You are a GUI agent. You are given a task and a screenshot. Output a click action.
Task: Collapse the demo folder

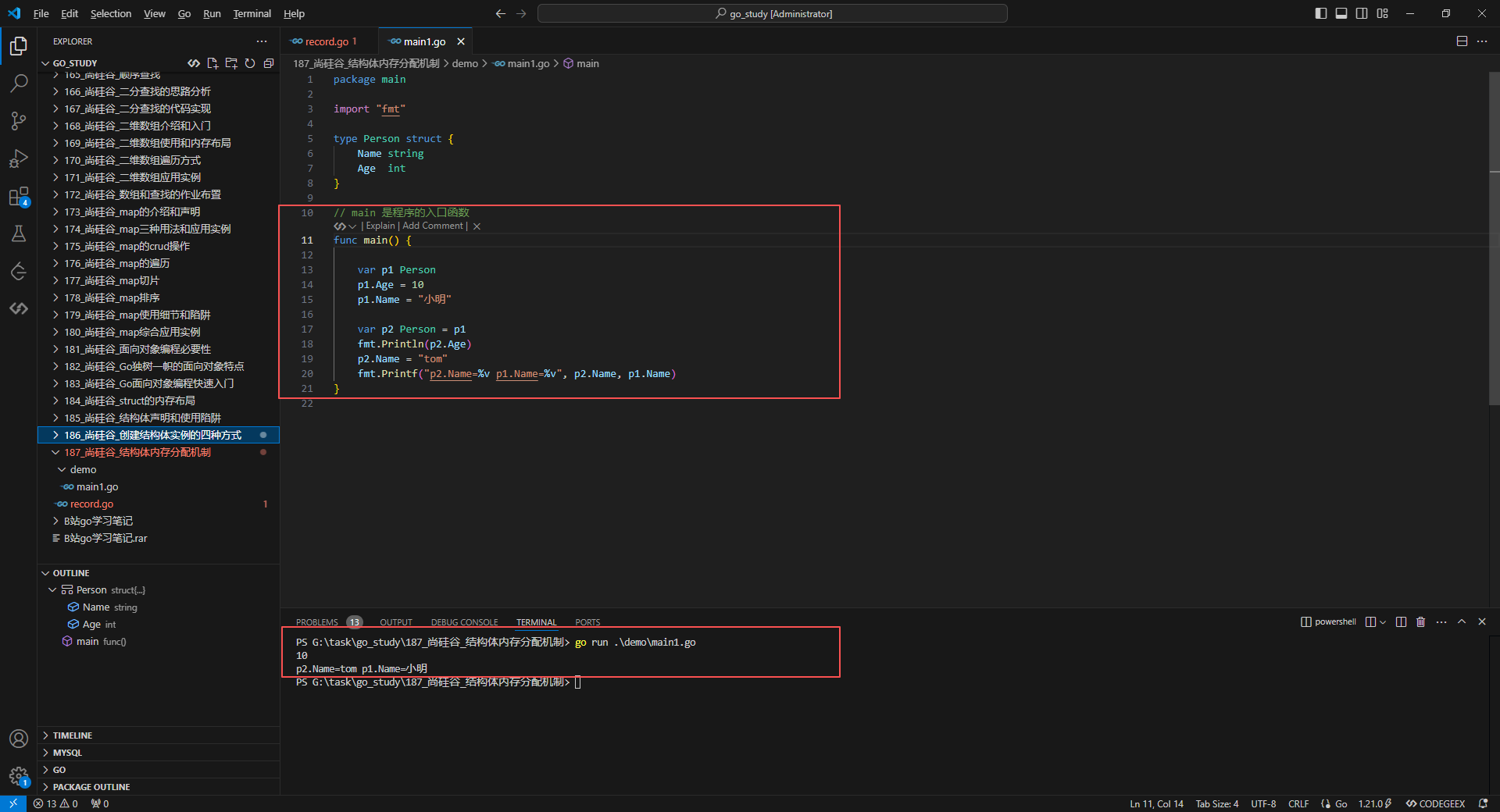(x=159, y=469)
